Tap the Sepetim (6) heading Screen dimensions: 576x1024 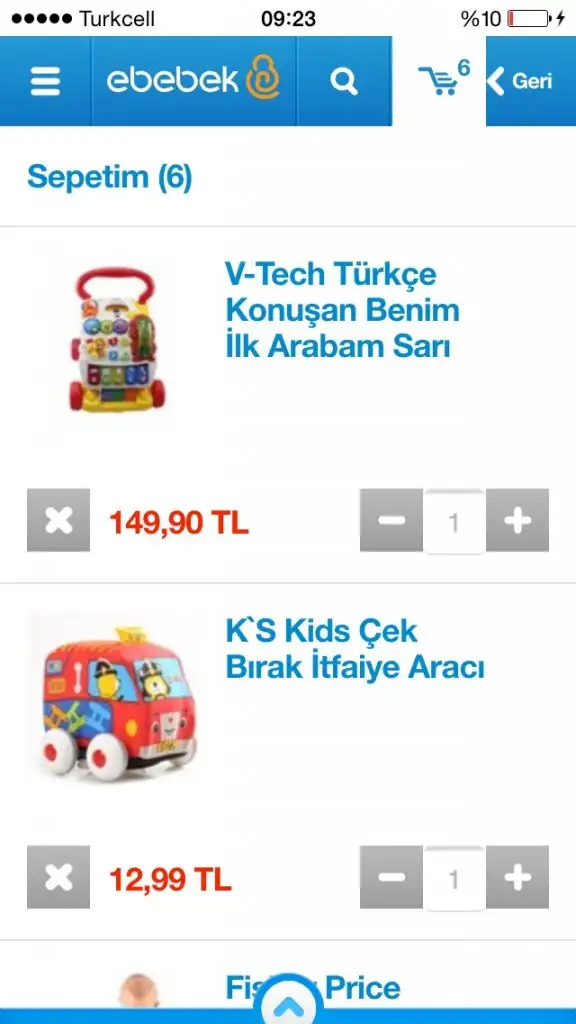(x=110, y=177)
